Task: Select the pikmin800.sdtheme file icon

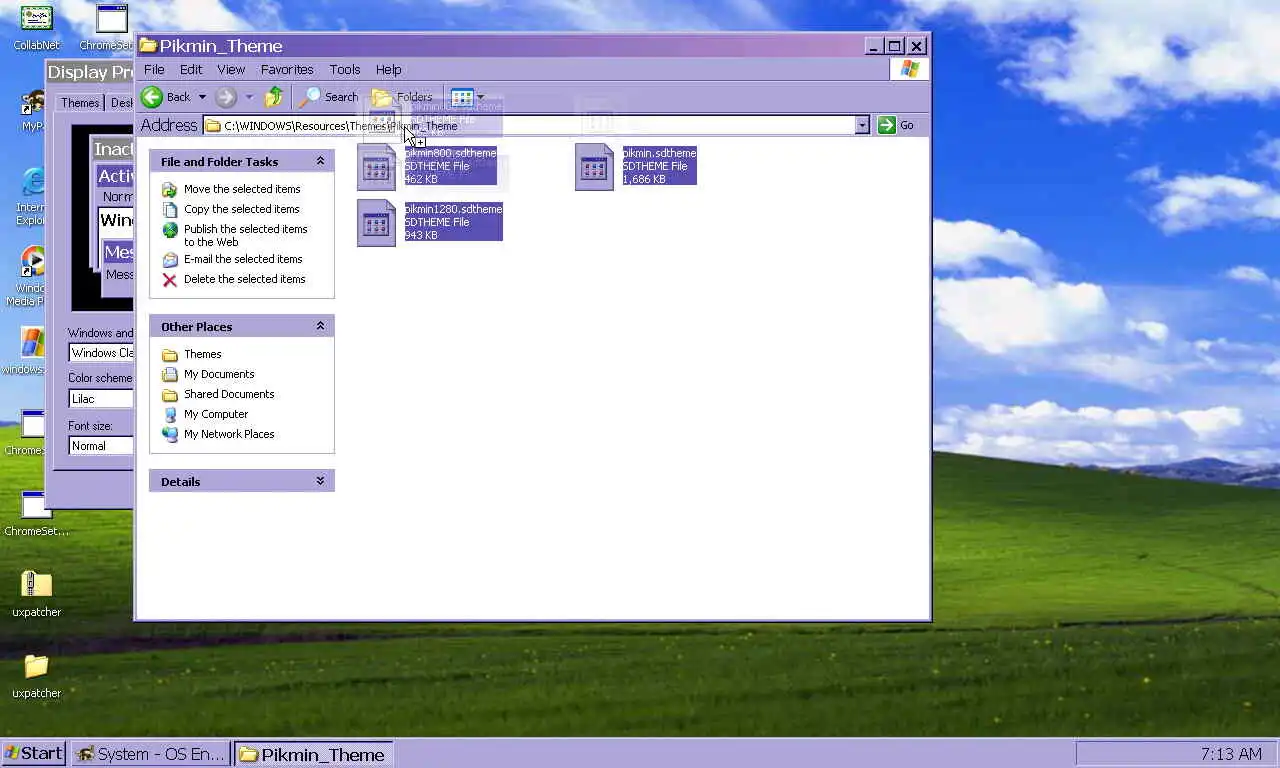Action: [x=376, y=167]
